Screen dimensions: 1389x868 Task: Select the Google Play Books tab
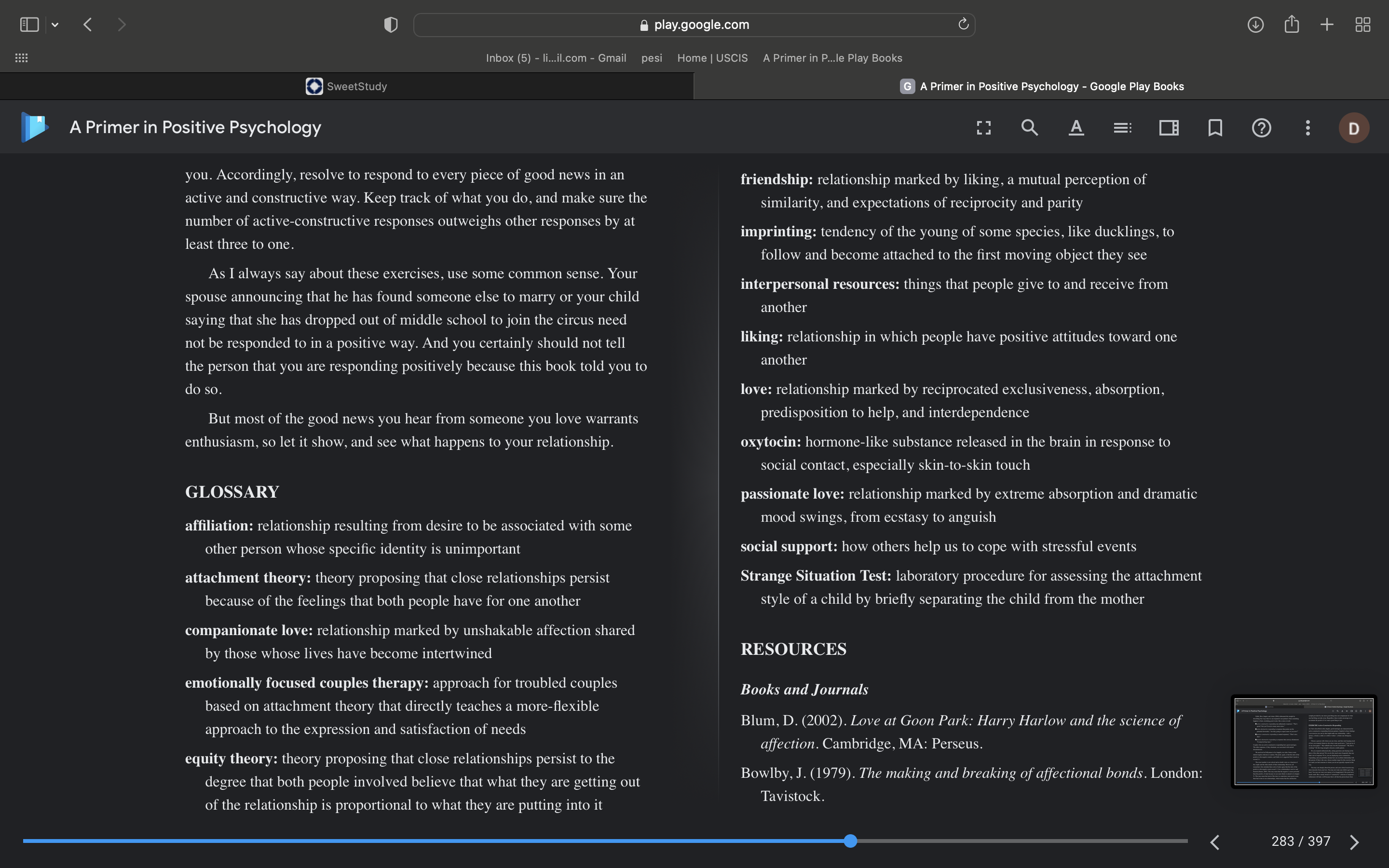coord(1041,86)
